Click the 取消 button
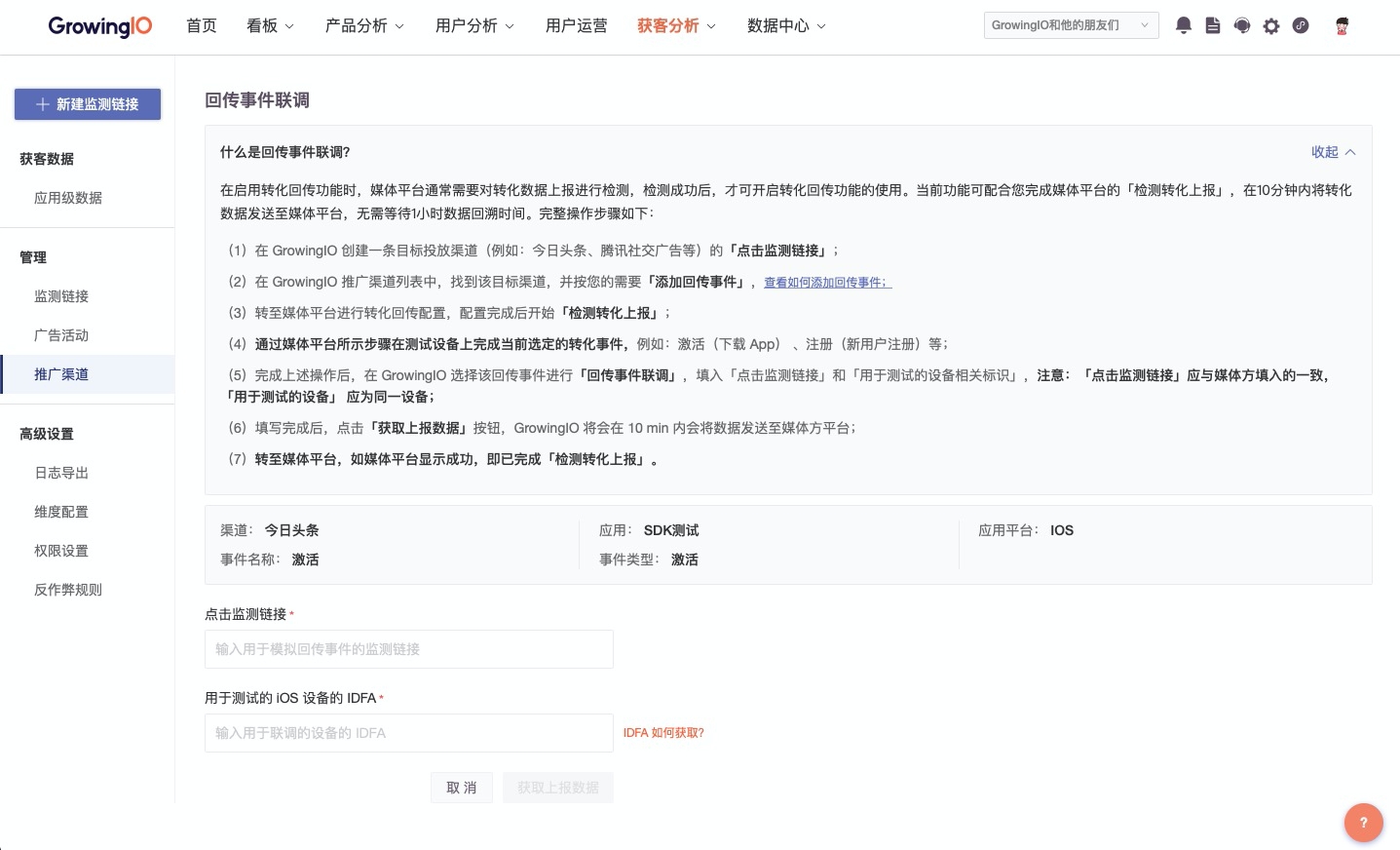The image size is (1400, 850). [x=461, y=788]
